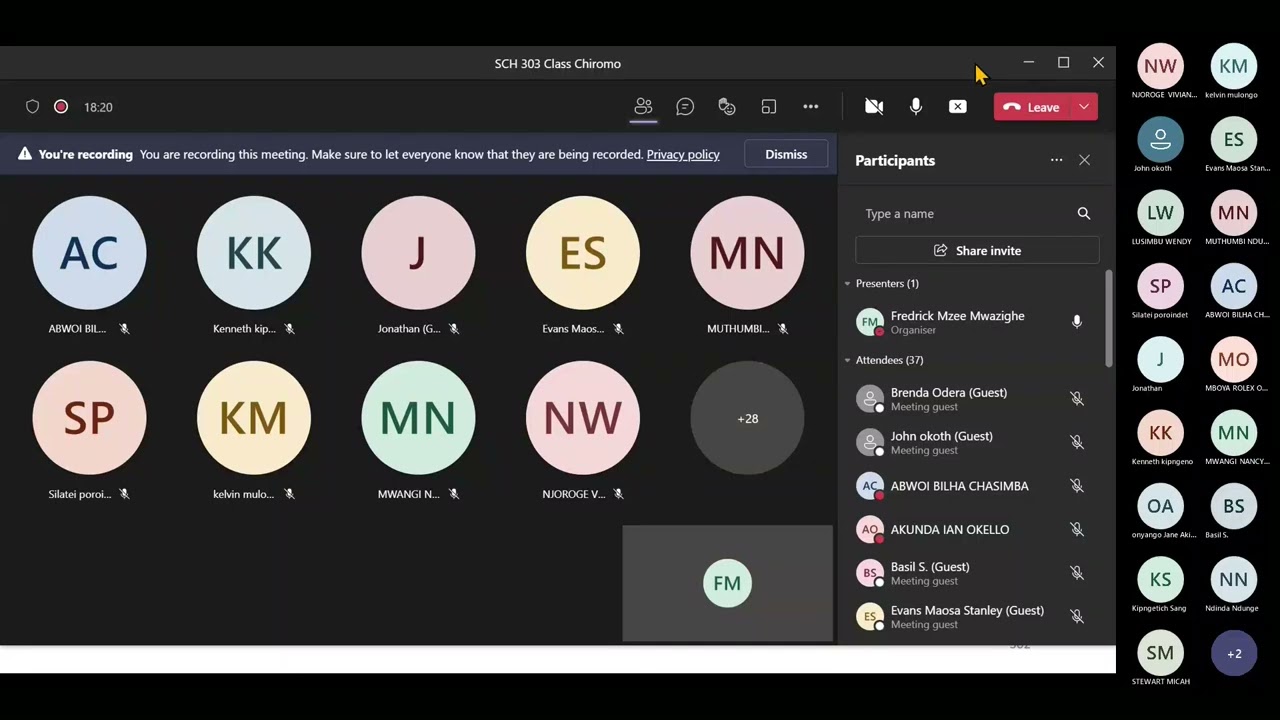Click the stop sharing screen icon
This screenshot has height=720, width=1280.
(958, 107)
